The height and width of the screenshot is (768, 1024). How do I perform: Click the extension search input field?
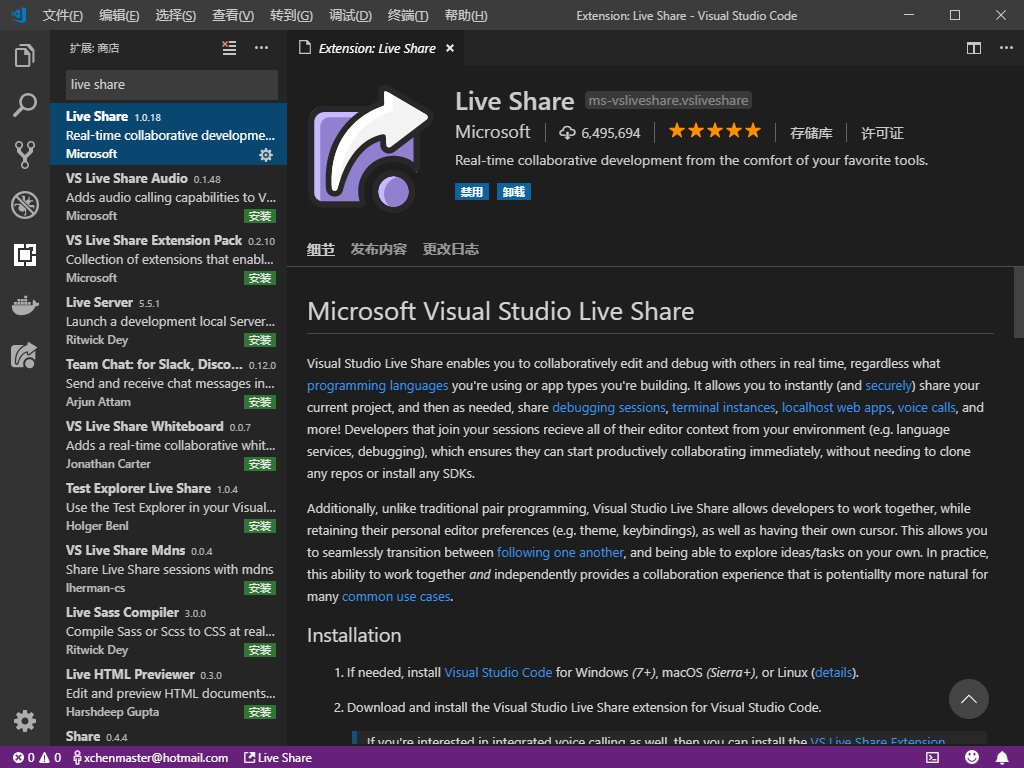pyautogui.click(x=172, y=84)
